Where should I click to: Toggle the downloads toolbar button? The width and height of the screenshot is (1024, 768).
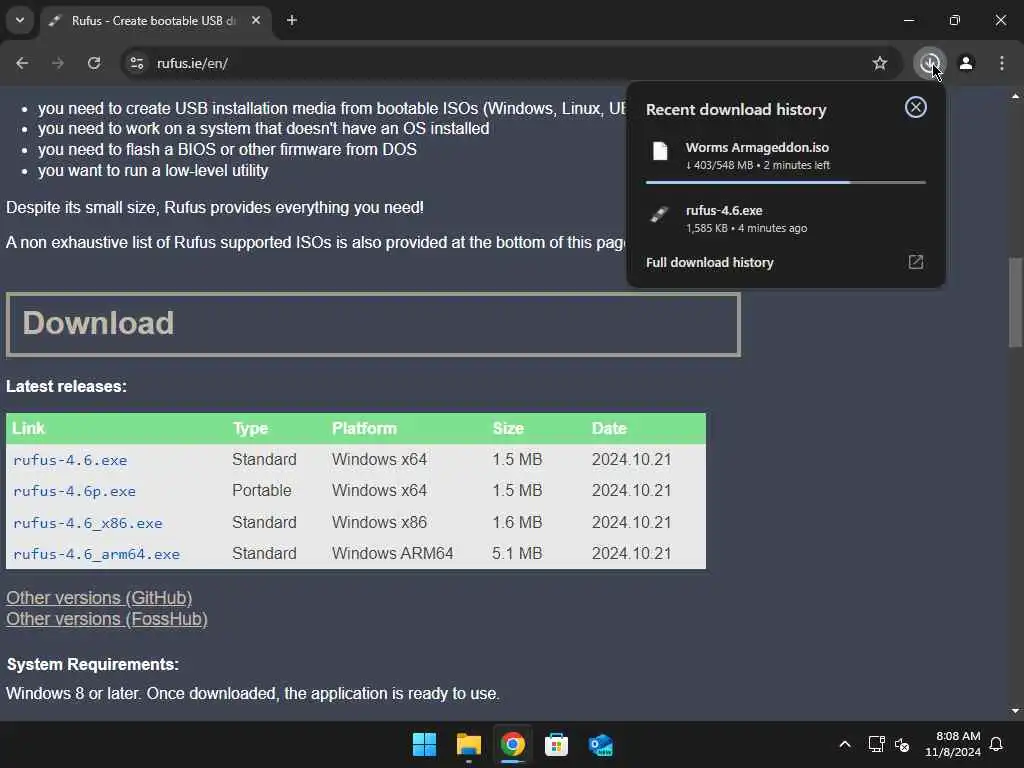coord(929,63)
